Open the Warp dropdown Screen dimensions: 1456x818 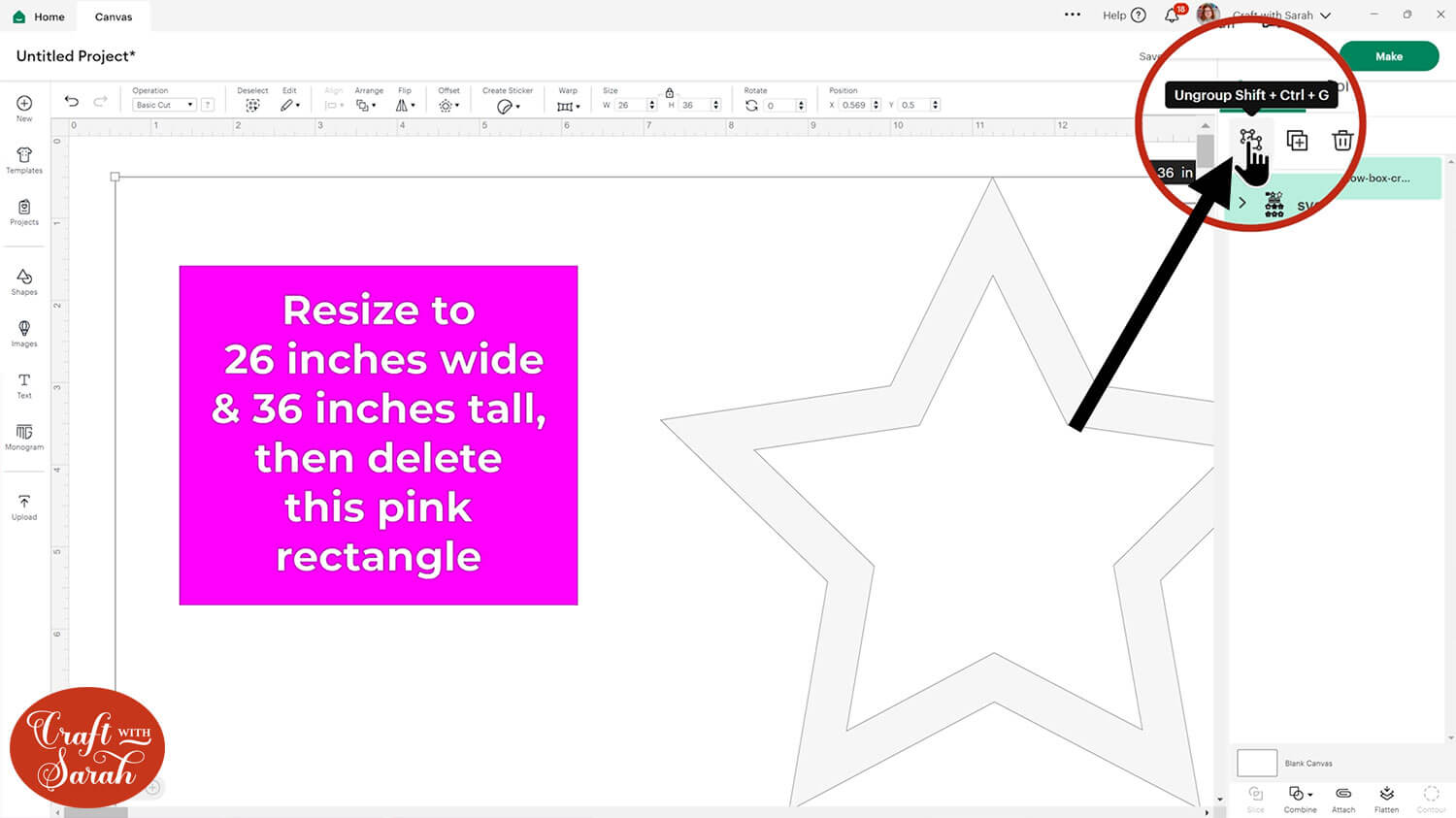pos(568,106)
